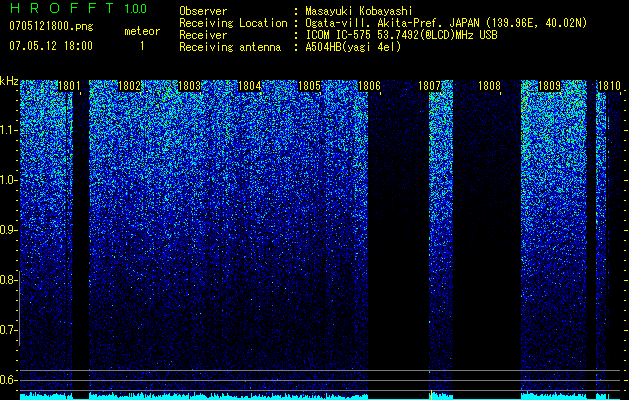Click the cyan signal level bar graph

[x=320, y=396]
